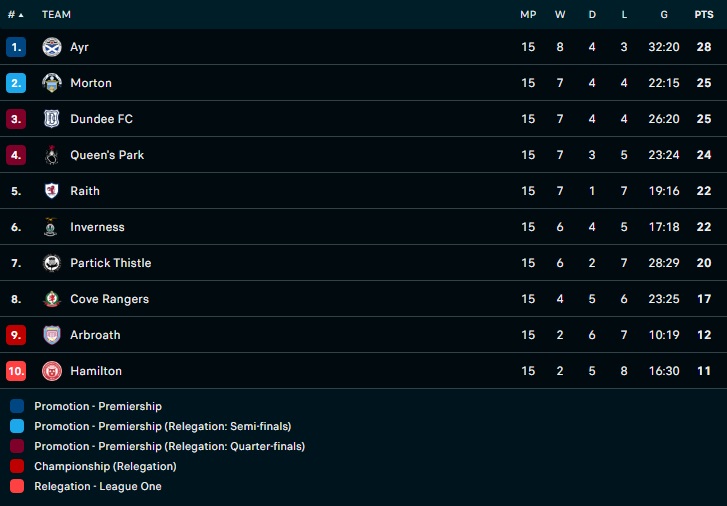Click the Raith club crest icon
The height and width of the screenshot is (506, 727).
(x=52, y=191)
